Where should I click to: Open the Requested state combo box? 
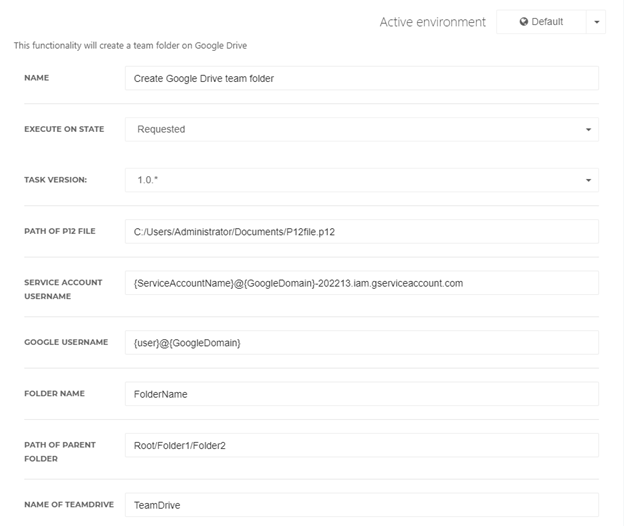[362, 129]
